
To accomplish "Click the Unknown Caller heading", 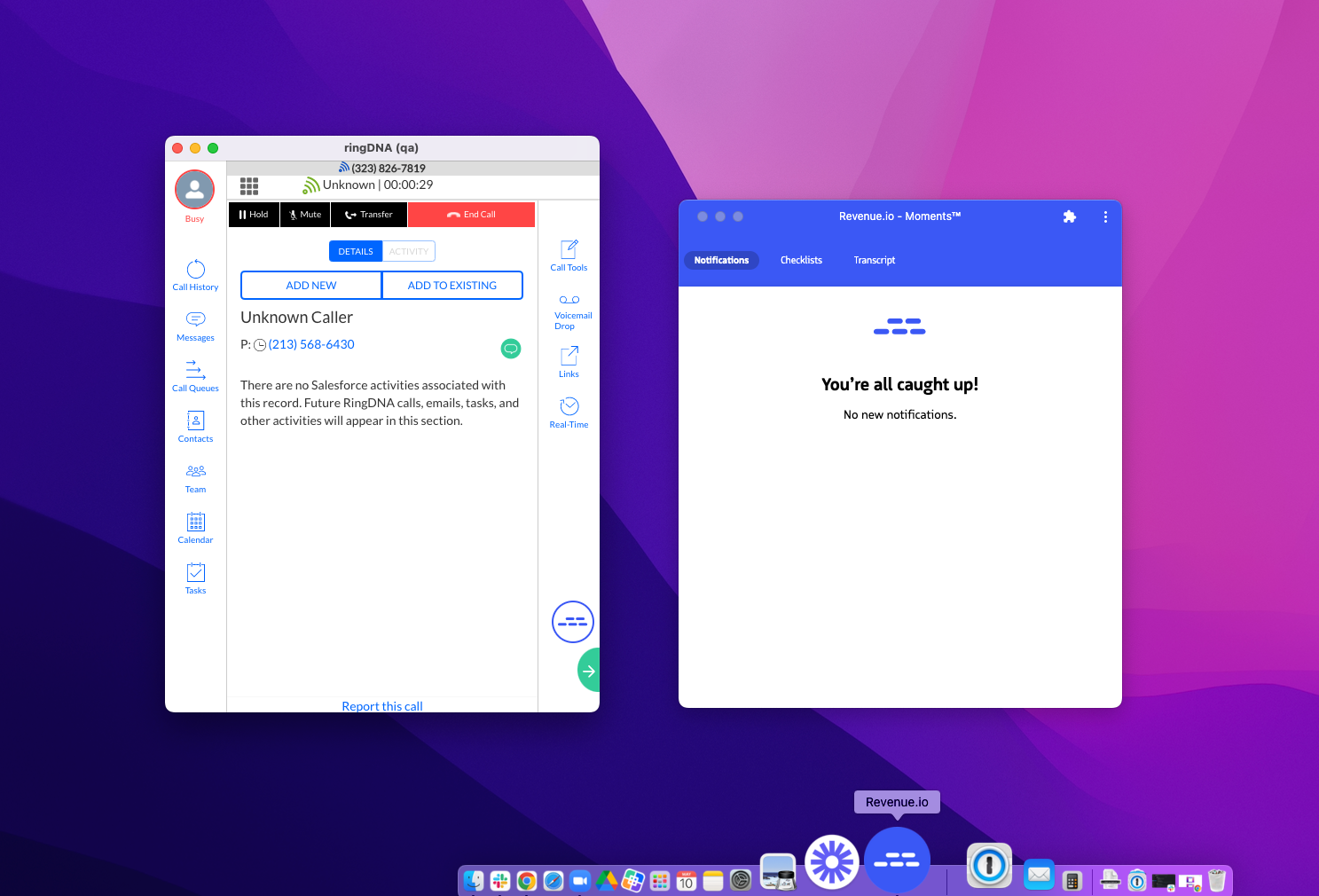I will tap(296, 318).
